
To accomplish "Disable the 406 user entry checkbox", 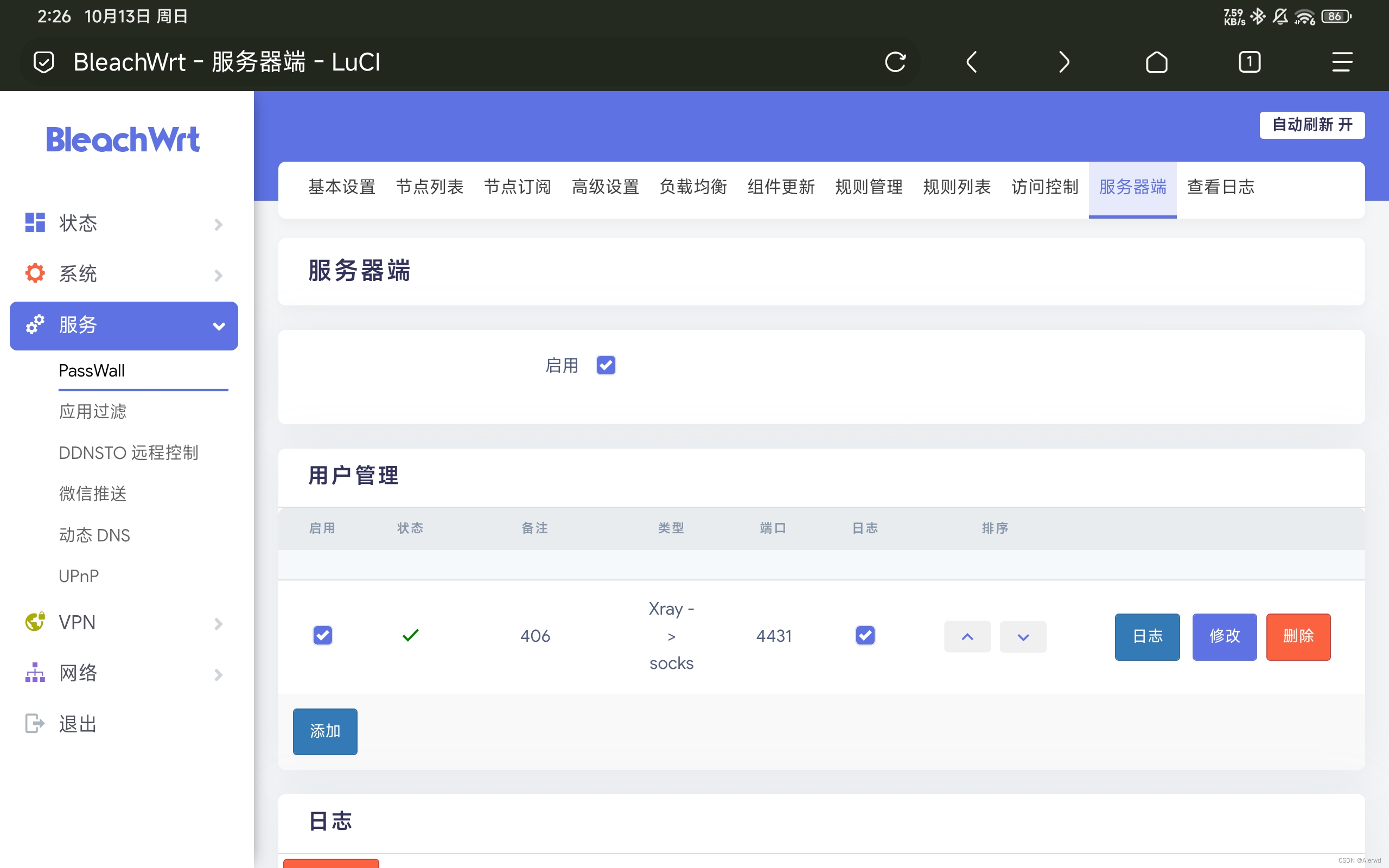I will [x=323, y=635].
